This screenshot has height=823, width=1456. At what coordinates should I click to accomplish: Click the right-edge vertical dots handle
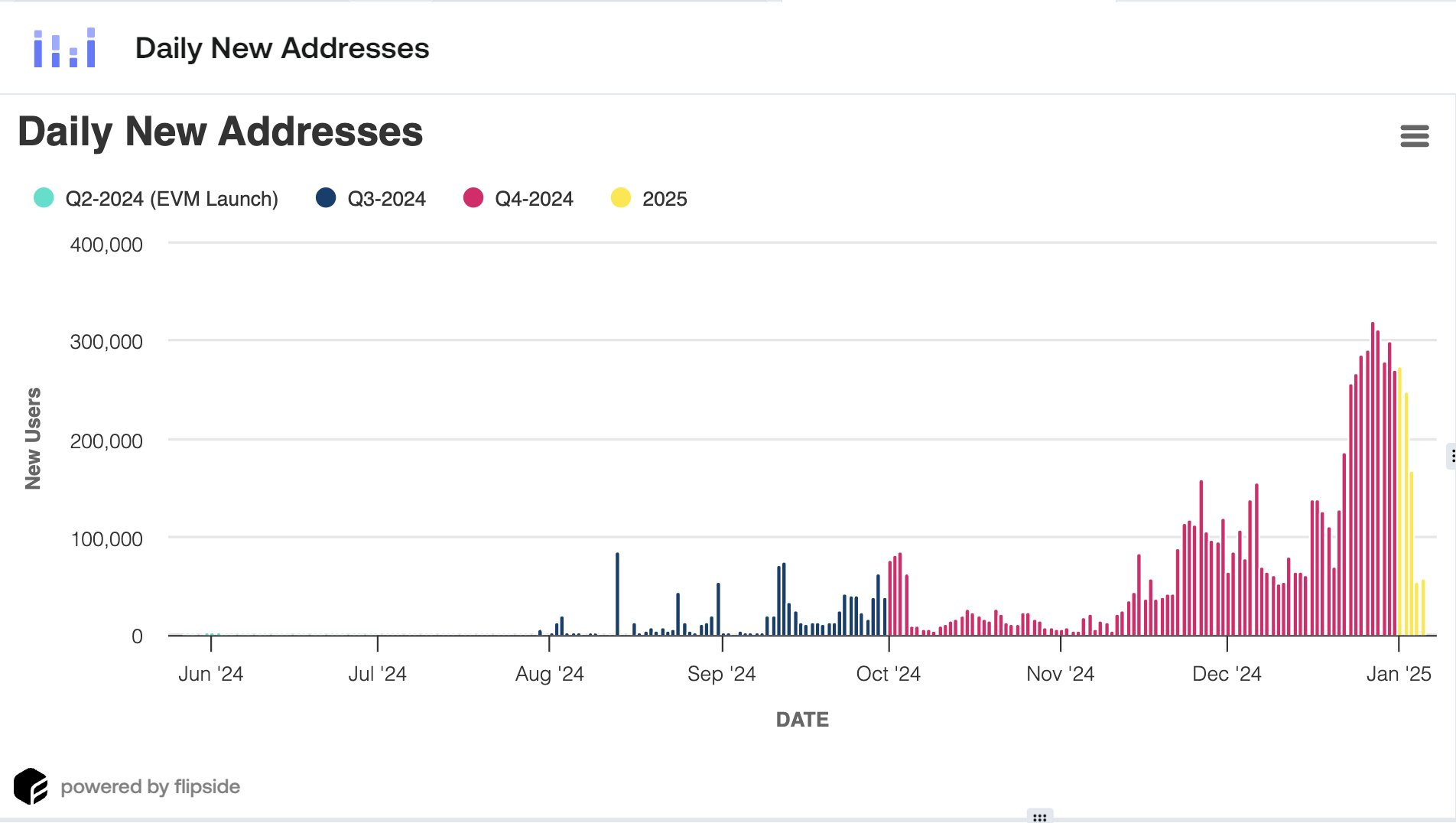pyautogui.click(x=1451, y=457)
